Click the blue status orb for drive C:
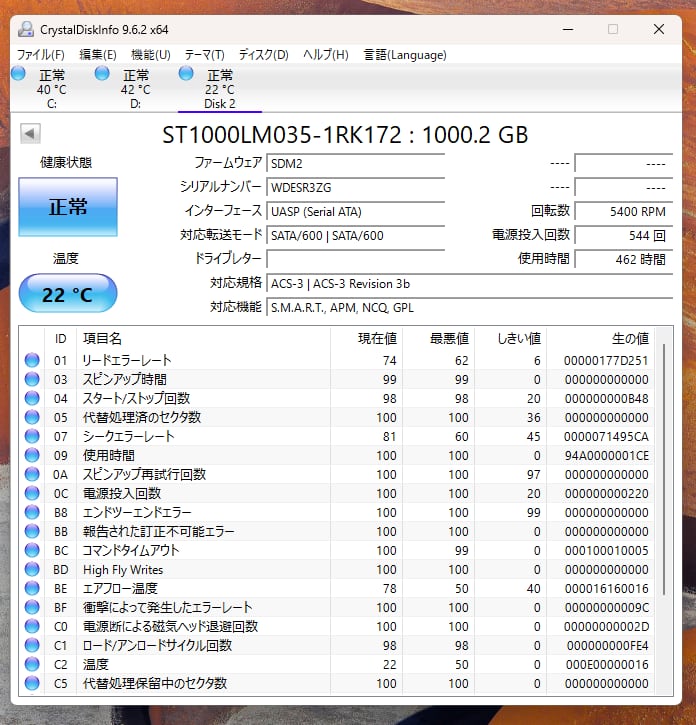 pyautogui.click(x=18, y=74)
